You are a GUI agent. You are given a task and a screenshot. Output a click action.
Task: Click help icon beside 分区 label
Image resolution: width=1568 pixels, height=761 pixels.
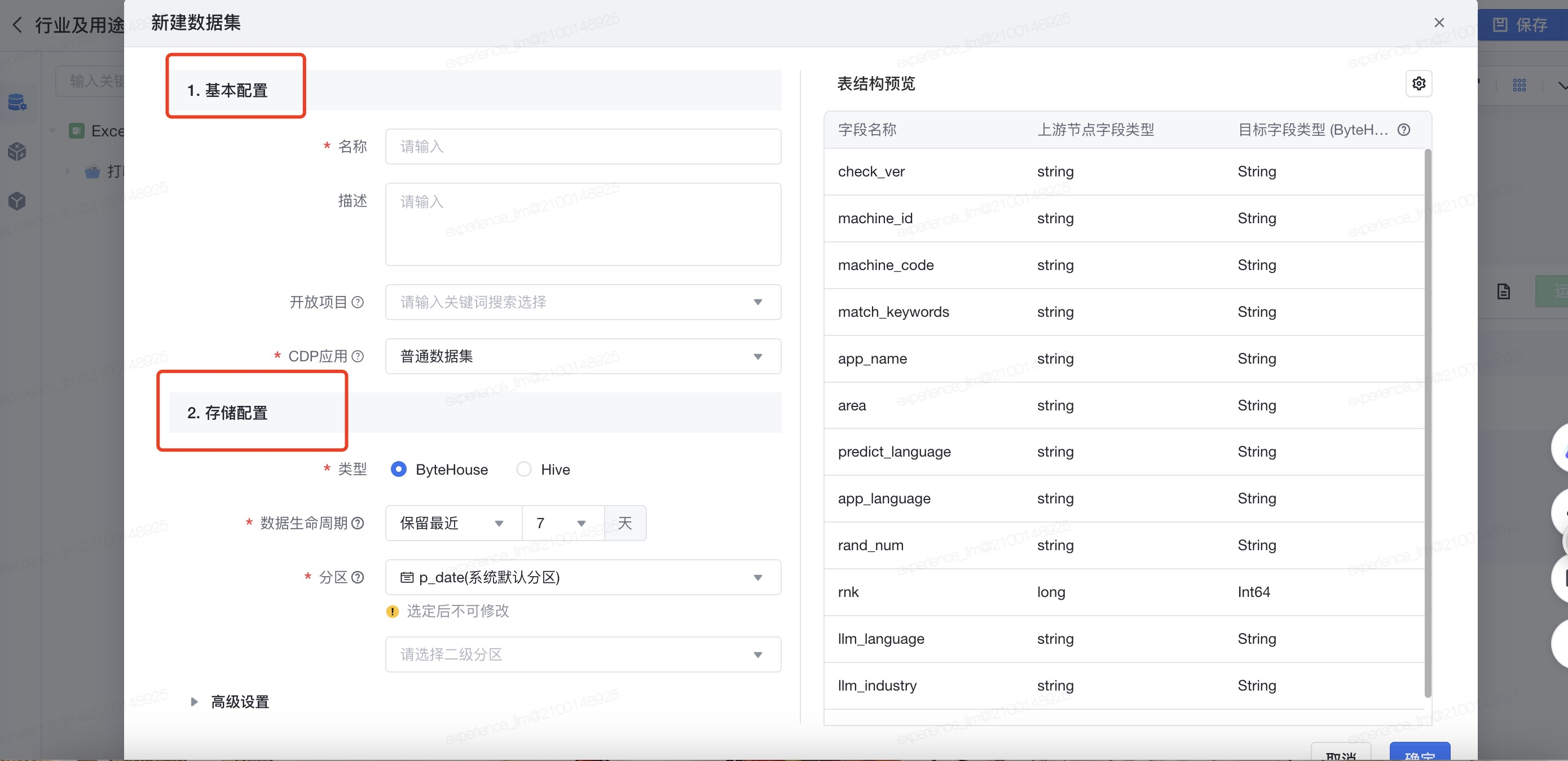tap(358, 577)
